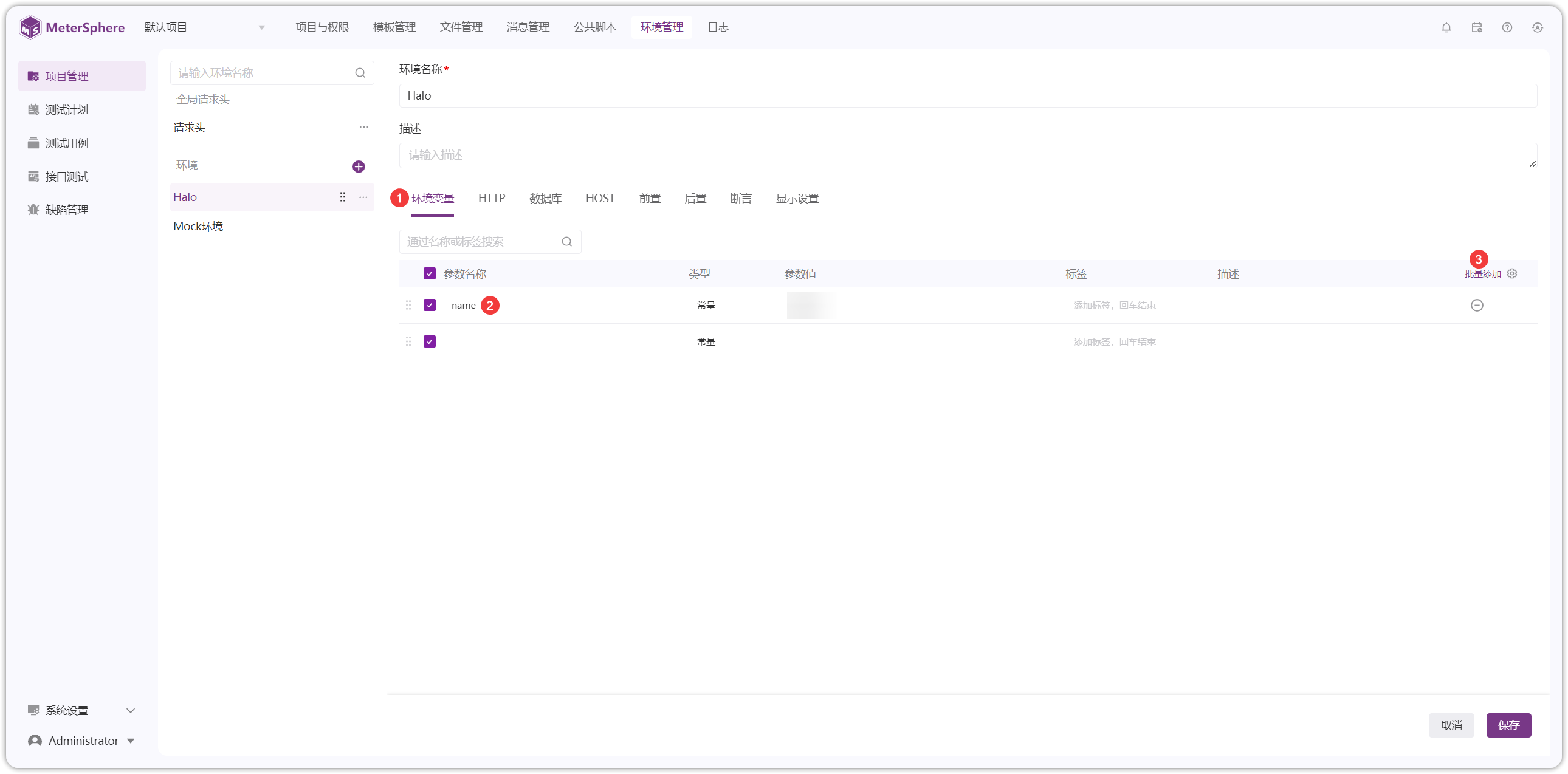Open the type dropdown in name row

tap(706, 306)
